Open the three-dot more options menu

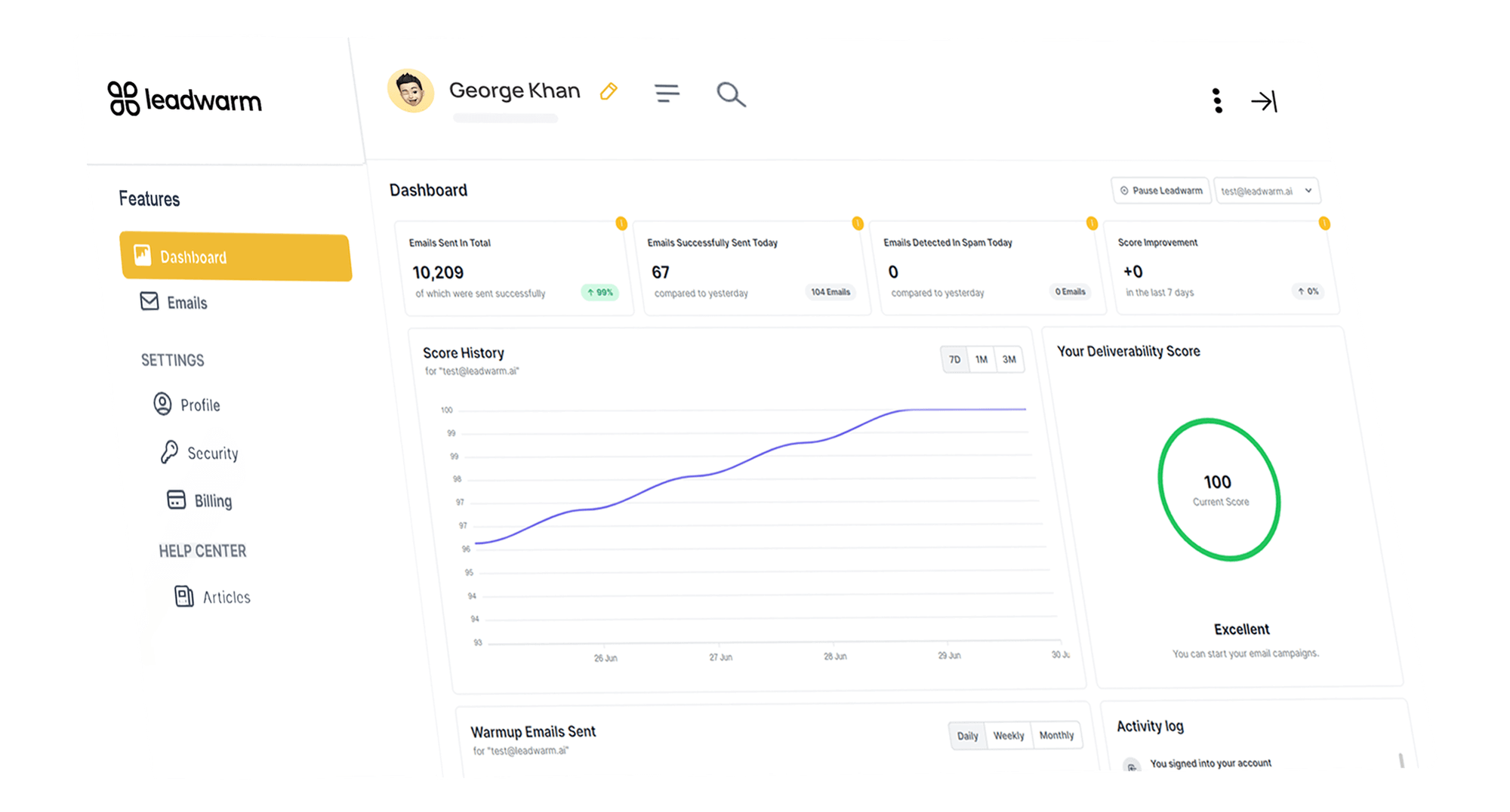coord(1217,100)
